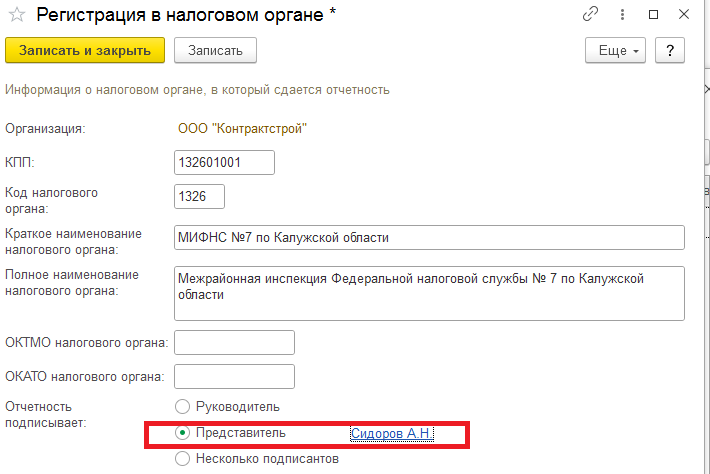Open ООО "Контрактстрой" organization link
Screen dimensions: 710x474
tap(242, 129)
